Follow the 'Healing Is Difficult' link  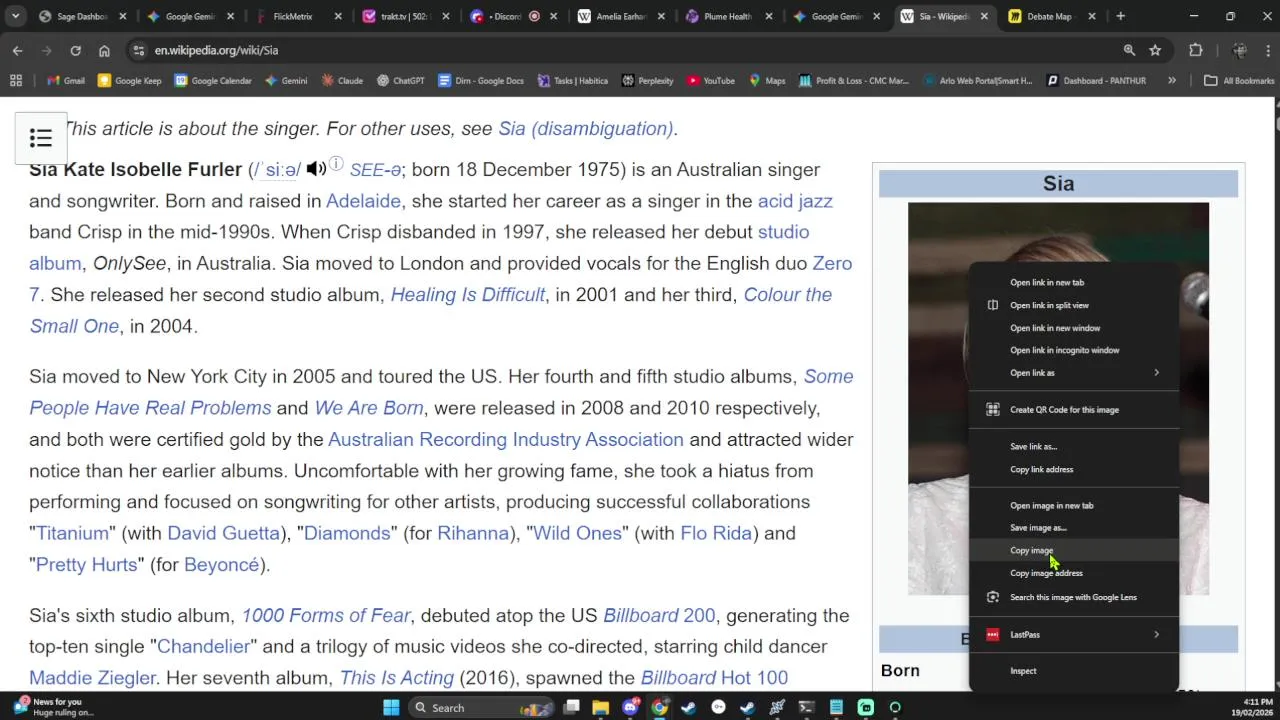[x=468, y=295]
